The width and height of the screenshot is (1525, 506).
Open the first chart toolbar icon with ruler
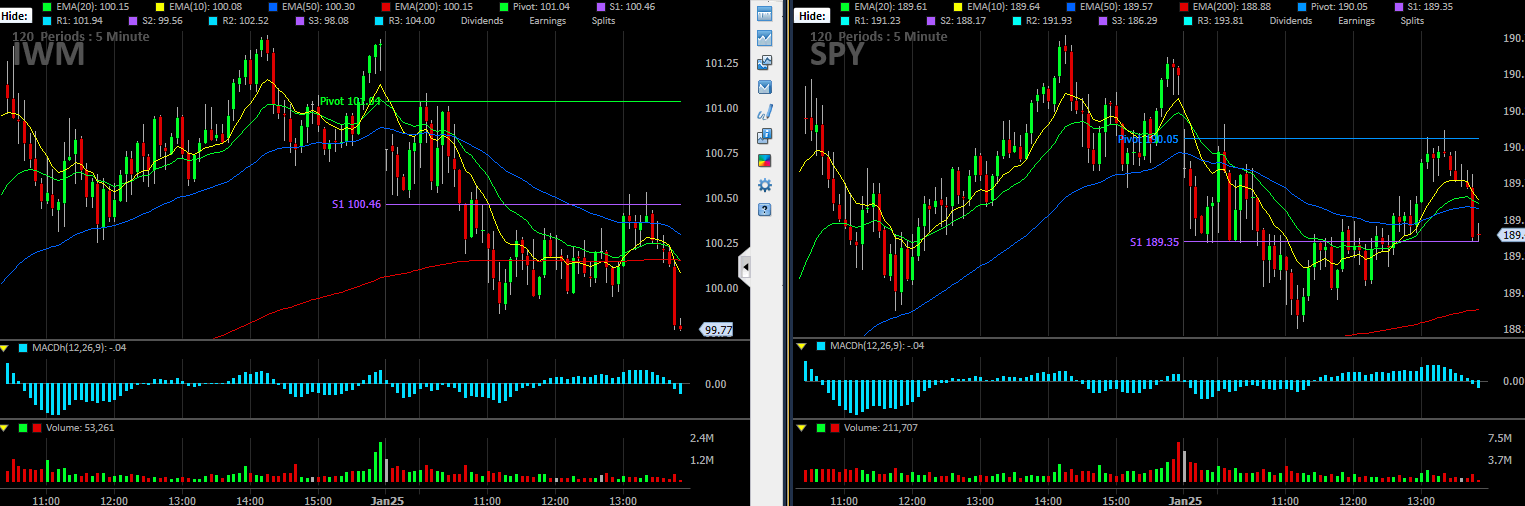coord(765,14)
